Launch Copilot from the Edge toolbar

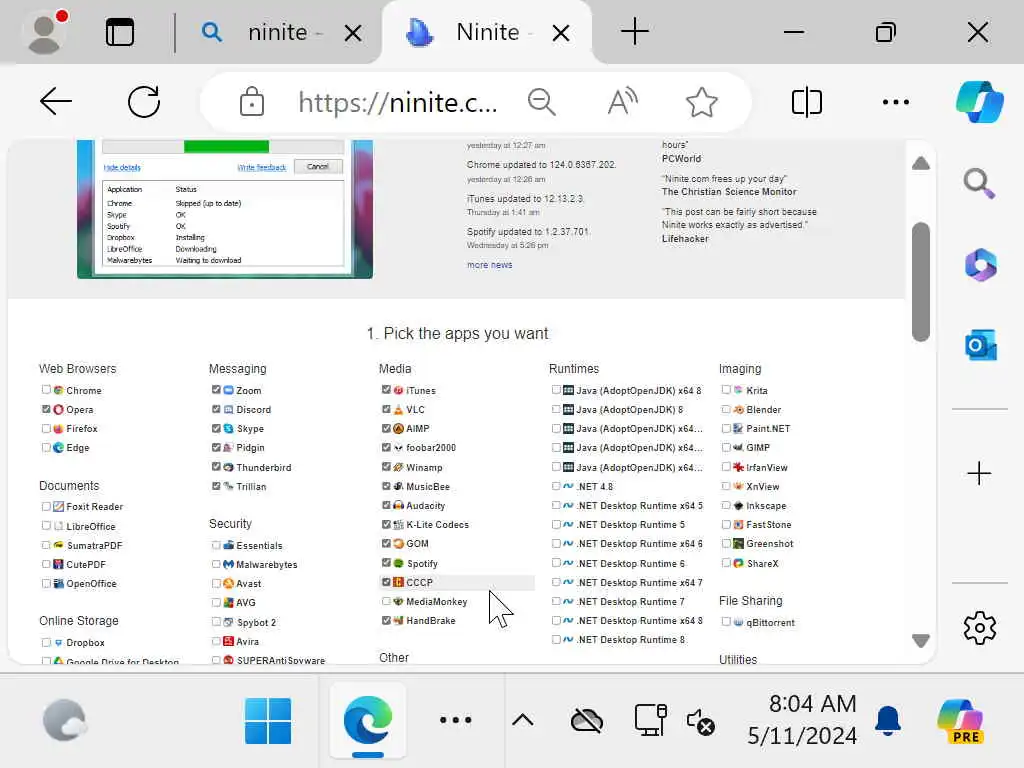980,102
